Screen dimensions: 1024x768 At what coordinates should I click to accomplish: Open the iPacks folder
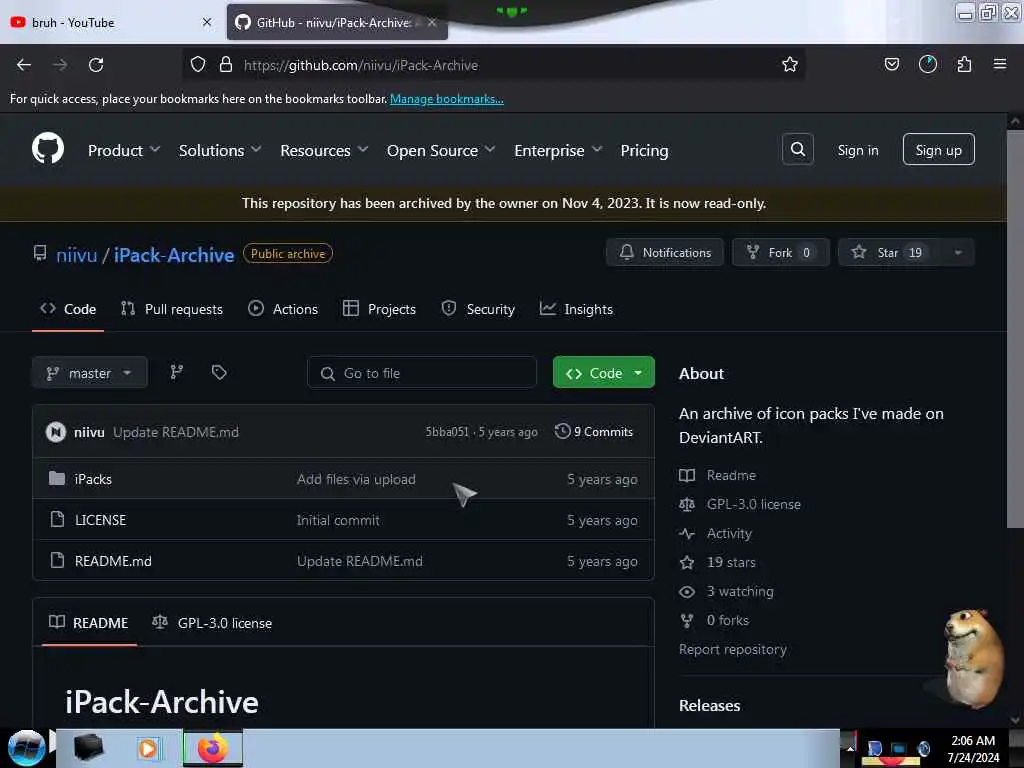[x=93, y=479]
